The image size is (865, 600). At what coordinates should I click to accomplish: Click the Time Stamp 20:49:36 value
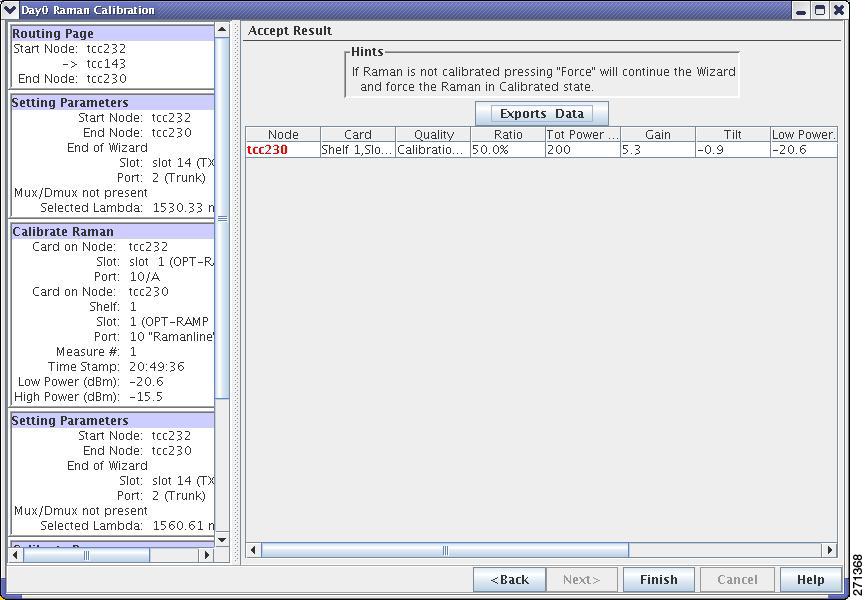click(x=157, y=367)
